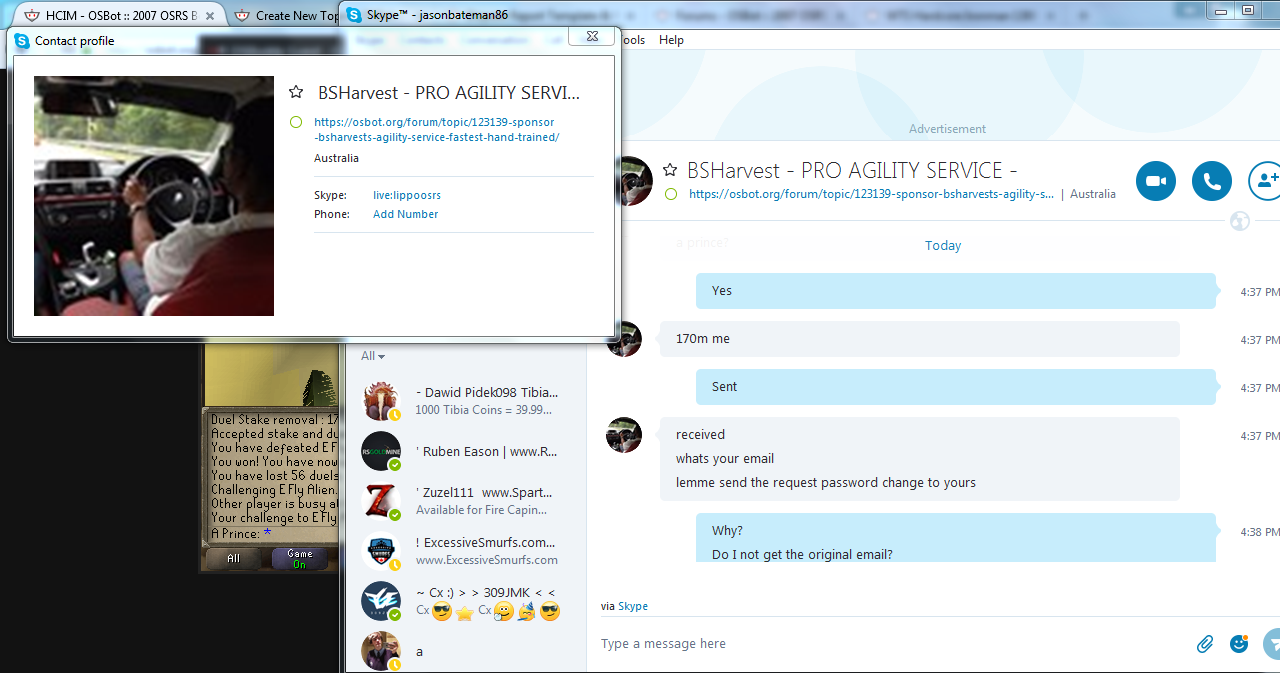Click the message input field

(x=890, y=644)
